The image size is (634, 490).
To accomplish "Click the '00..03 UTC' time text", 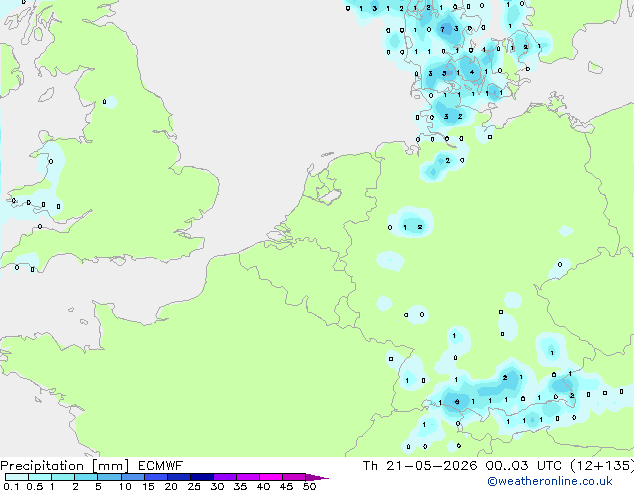I will 524,466.
